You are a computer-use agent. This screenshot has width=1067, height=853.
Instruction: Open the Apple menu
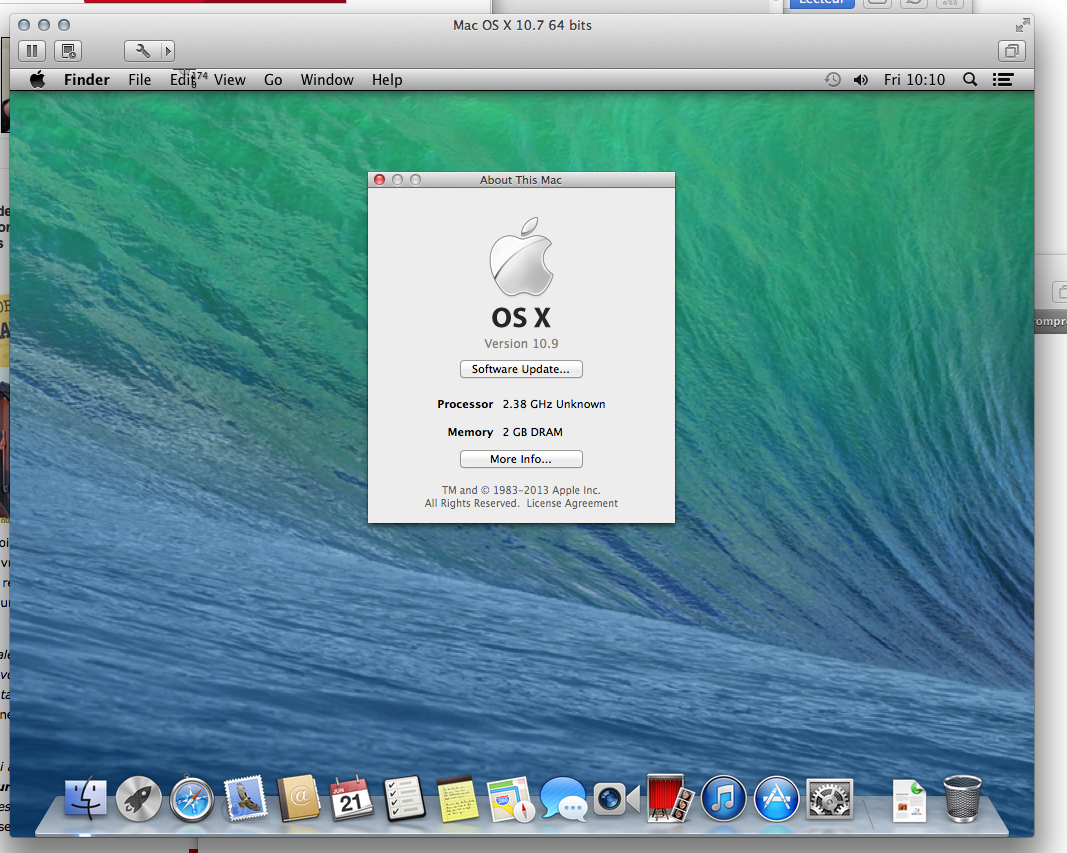(x=37, y=80)
